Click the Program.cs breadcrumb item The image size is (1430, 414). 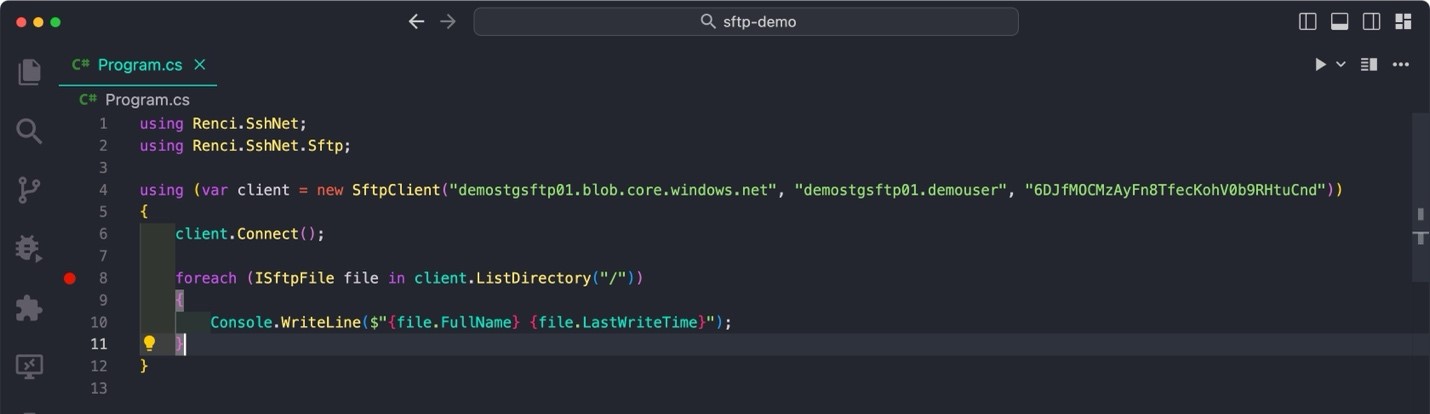(147, 100)
